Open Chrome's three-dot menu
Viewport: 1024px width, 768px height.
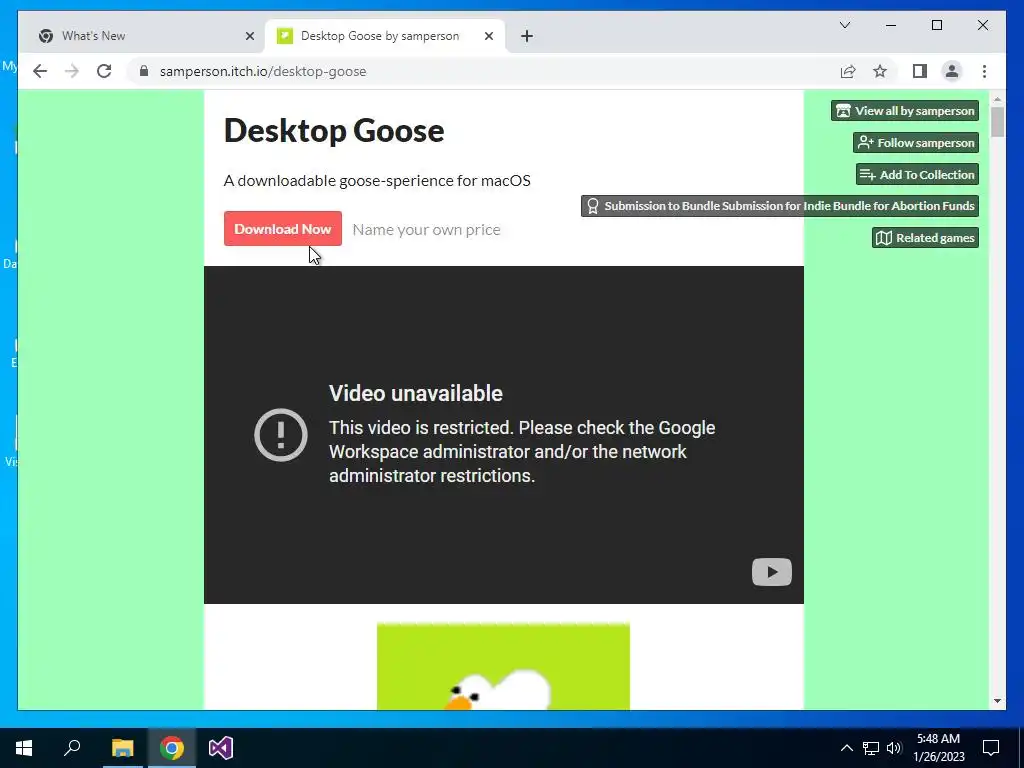tap(984, 71)
